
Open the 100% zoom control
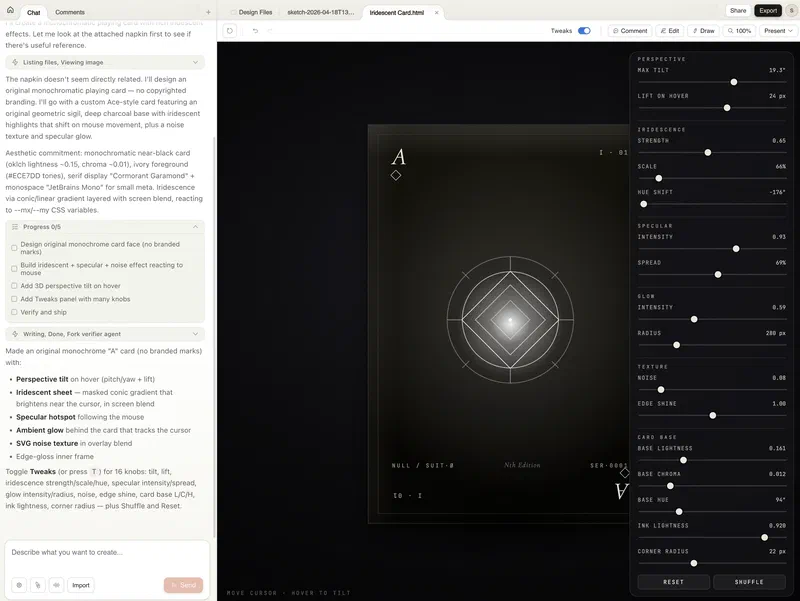pyautogui.click(x=739, y=31)
